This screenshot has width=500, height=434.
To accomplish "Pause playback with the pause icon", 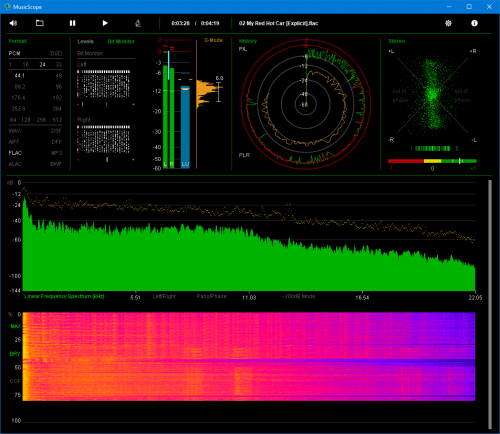I will click(72, 23).
